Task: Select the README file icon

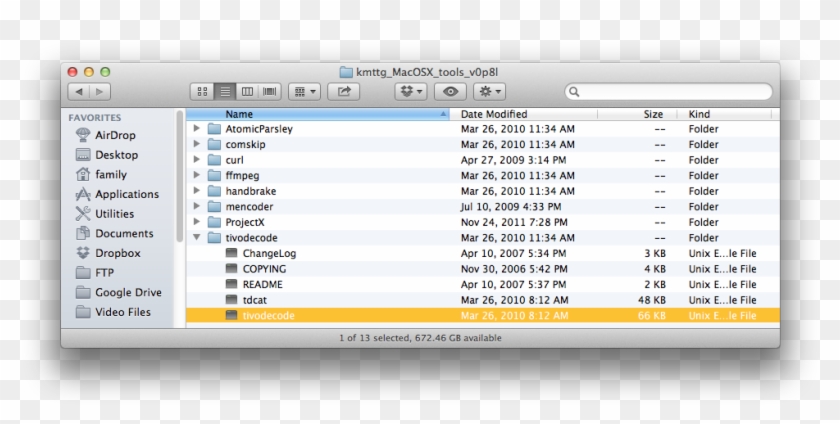Action: (231, 284)
